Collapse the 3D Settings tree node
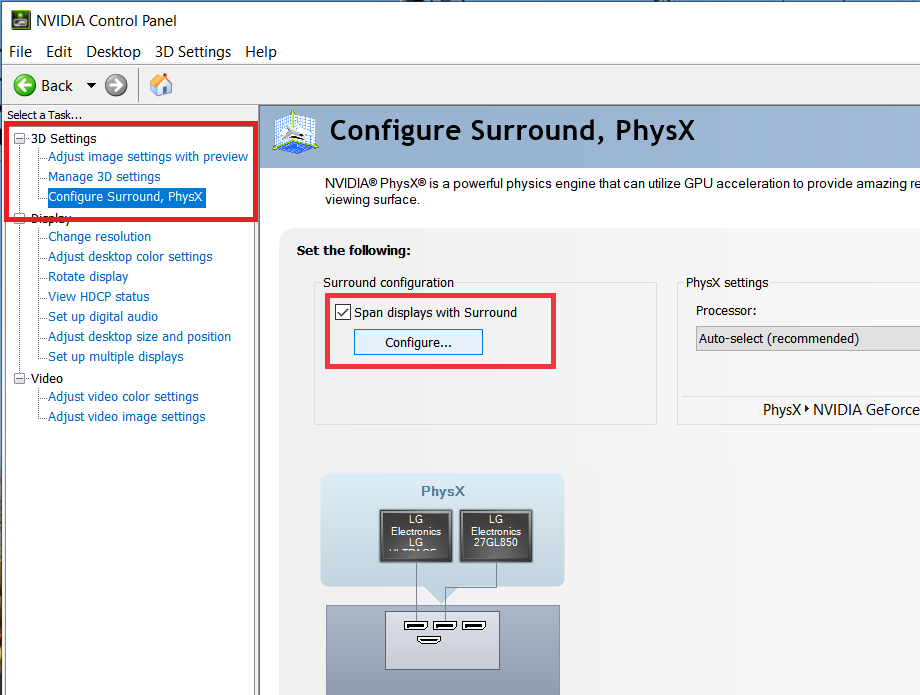Viewport: 920px width, 695px height. click(x=20, y=138)
